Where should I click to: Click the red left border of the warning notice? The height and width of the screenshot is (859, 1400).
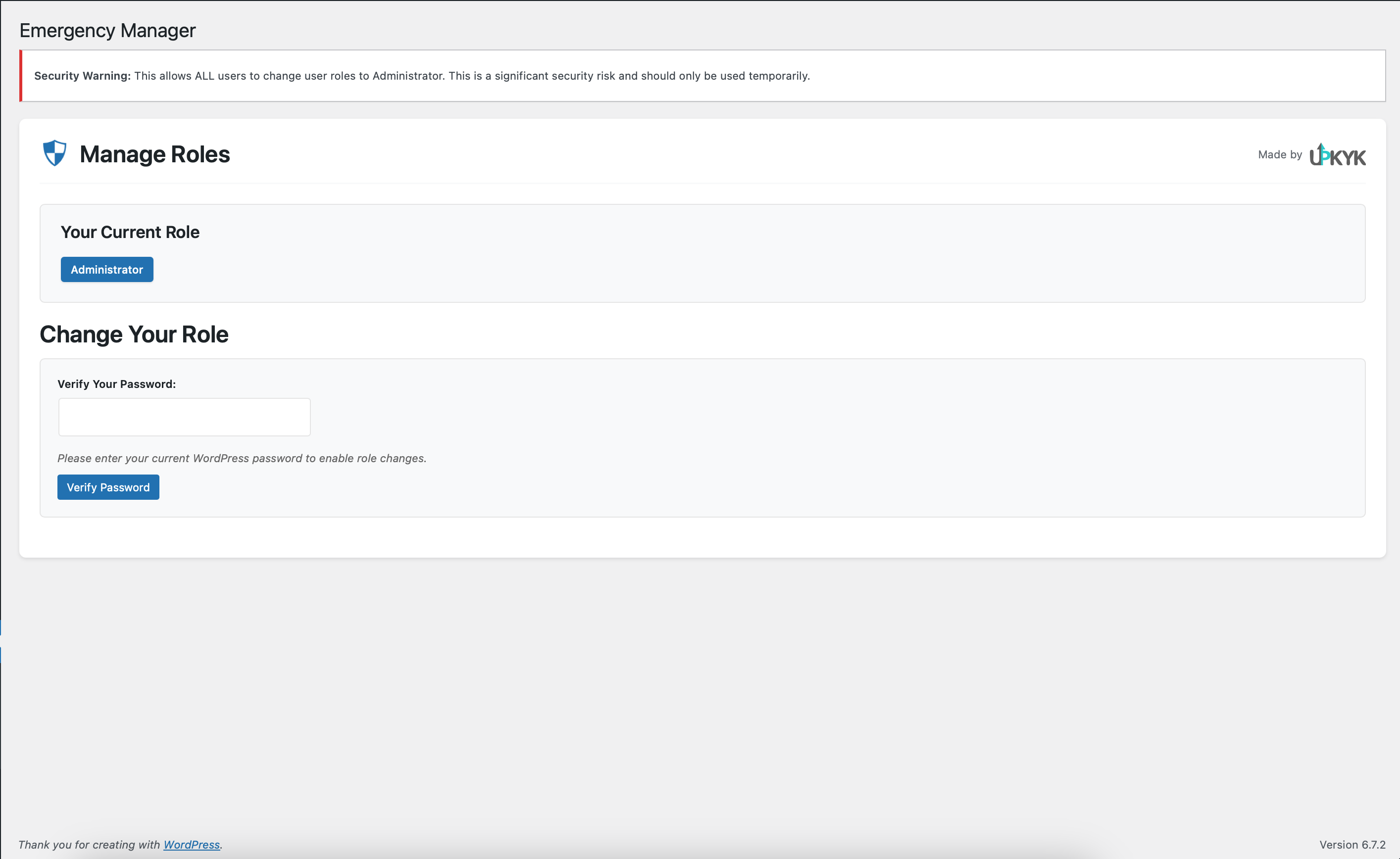(x=21, y=76)
